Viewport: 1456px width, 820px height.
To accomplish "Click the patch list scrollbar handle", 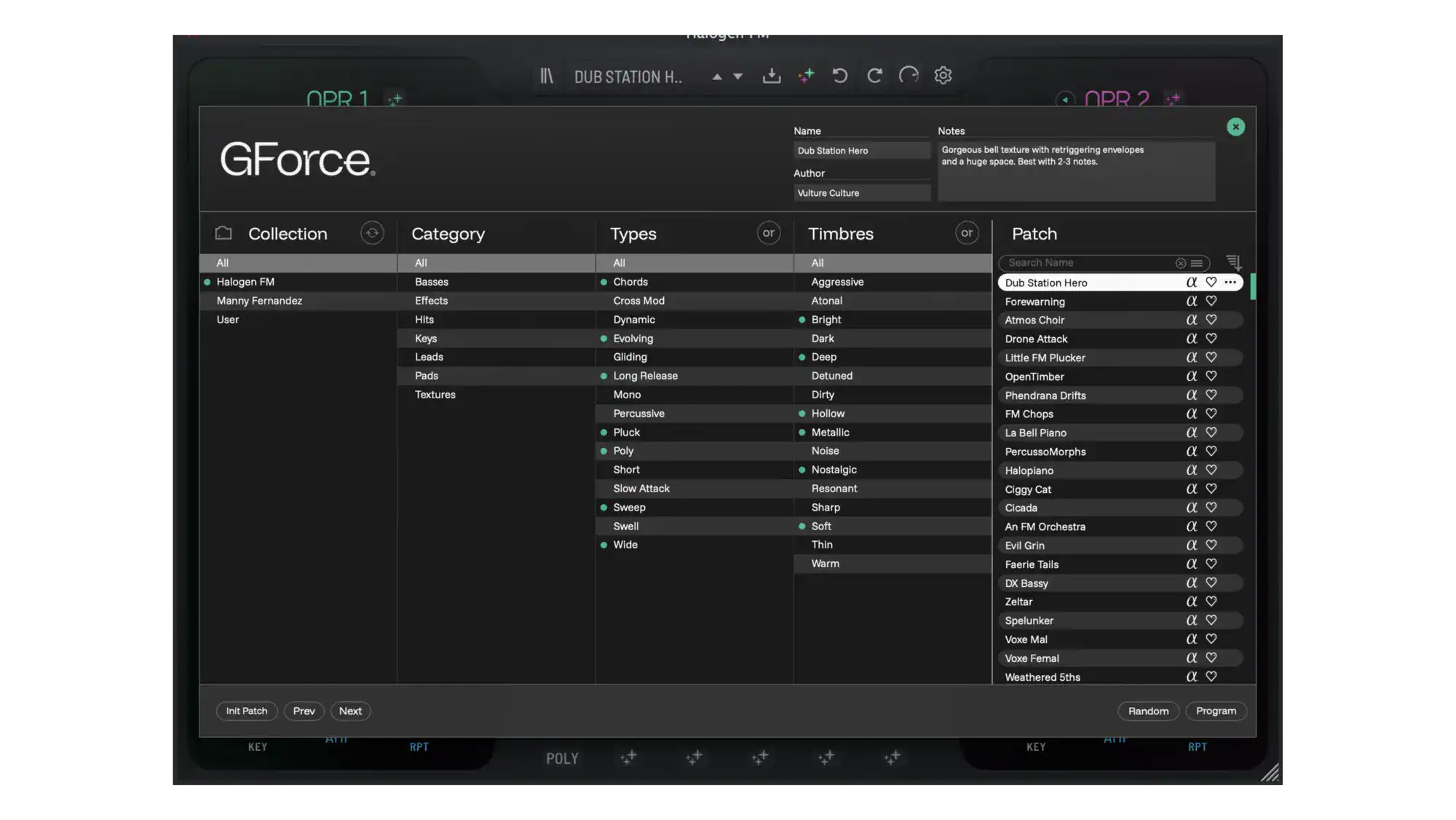I will pos(1253,286).
